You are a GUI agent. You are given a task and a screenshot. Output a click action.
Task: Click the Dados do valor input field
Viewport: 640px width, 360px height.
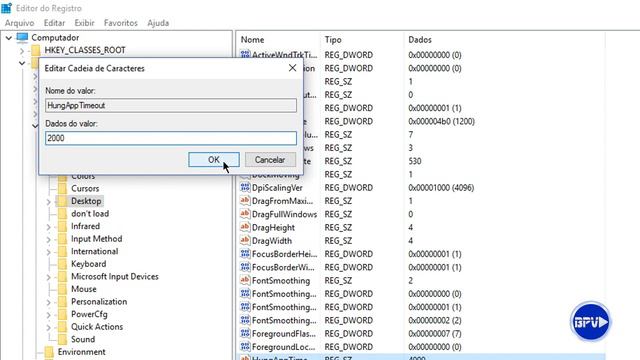171,138
